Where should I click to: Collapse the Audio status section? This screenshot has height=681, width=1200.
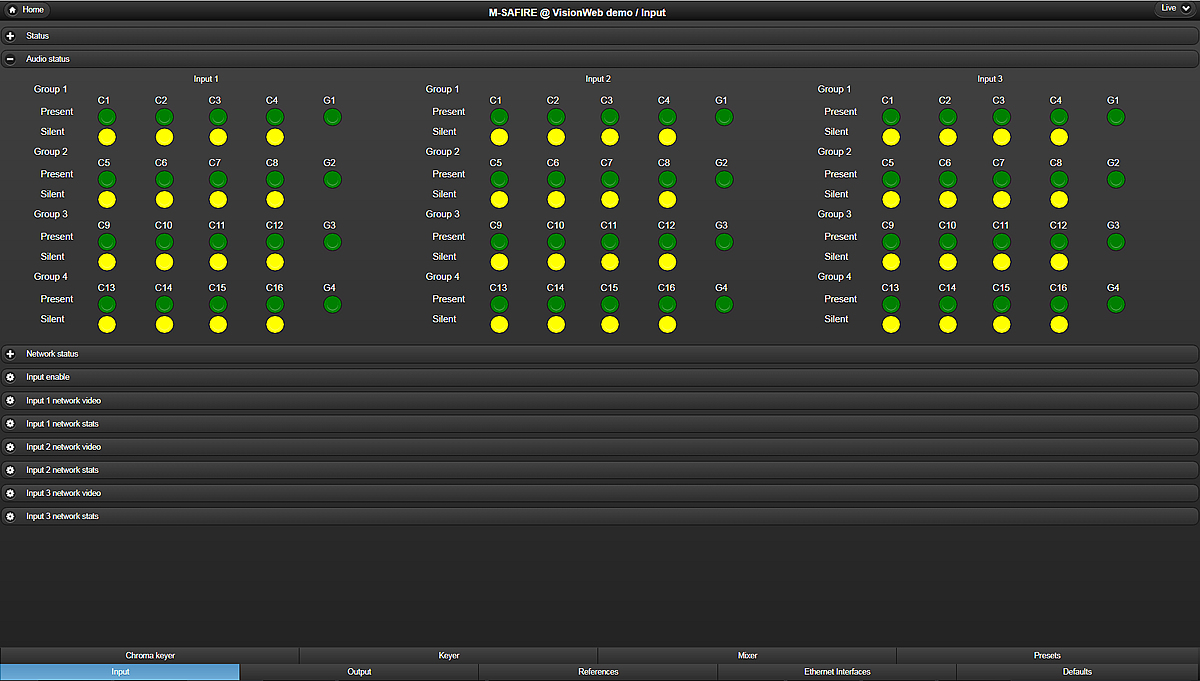pos(600,59)
